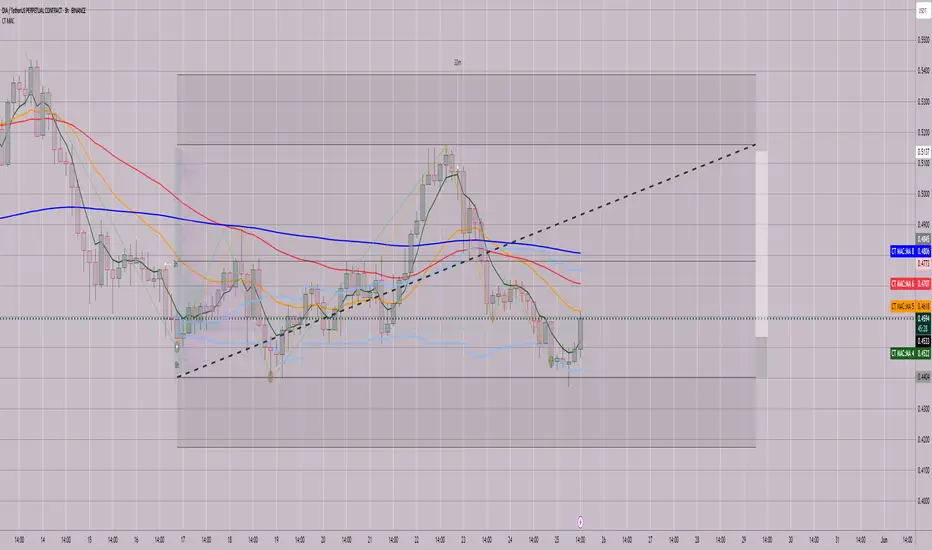This screenshot has height=550, width=932.
Task: Click the 0.4200 price axis value
Action: click(923, 439)
